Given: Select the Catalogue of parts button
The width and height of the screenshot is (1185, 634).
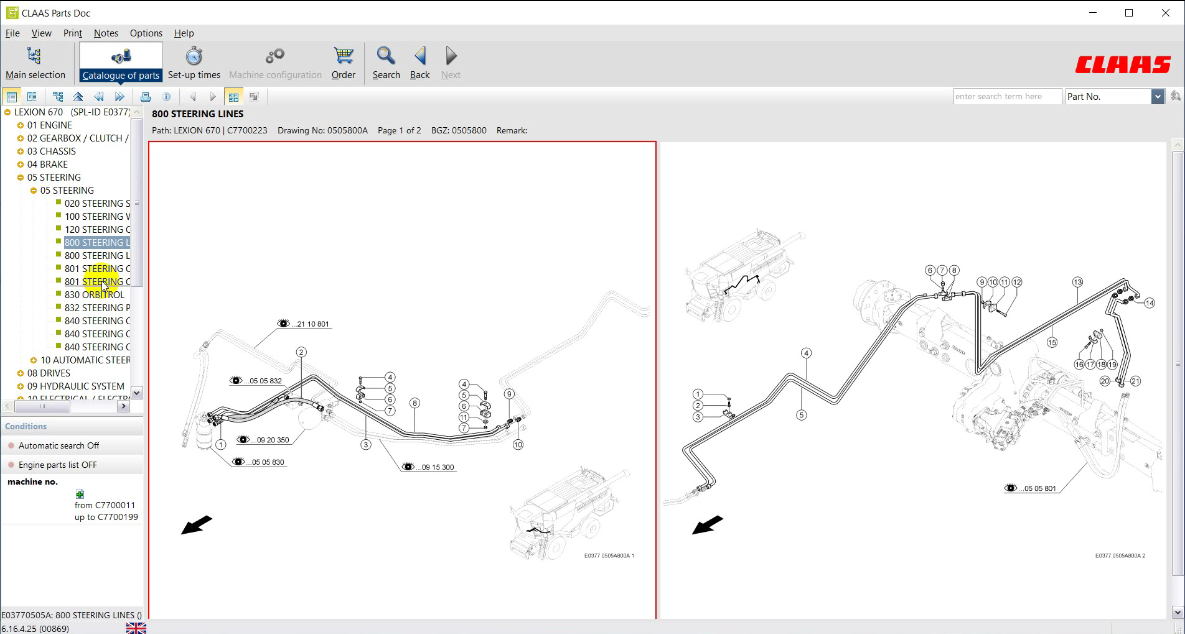Looking at the screenshot, I should [x=121, y=62].
